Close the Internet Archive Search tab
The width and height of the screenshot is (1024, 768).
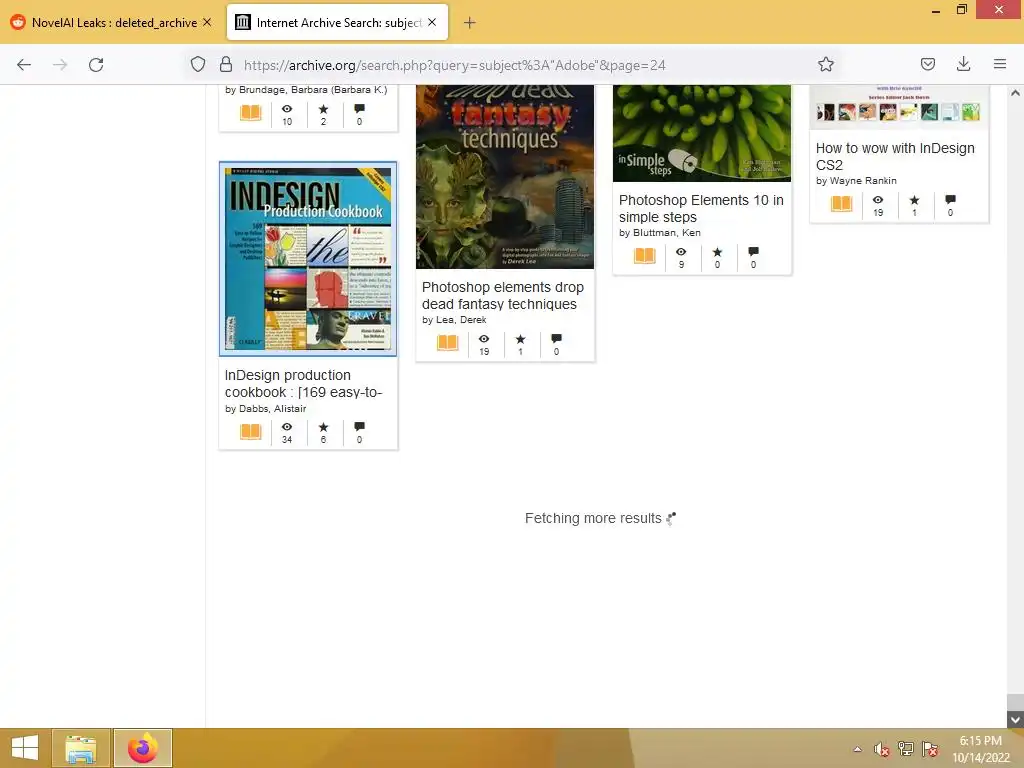pyautogui.click(x=432, y=22)
